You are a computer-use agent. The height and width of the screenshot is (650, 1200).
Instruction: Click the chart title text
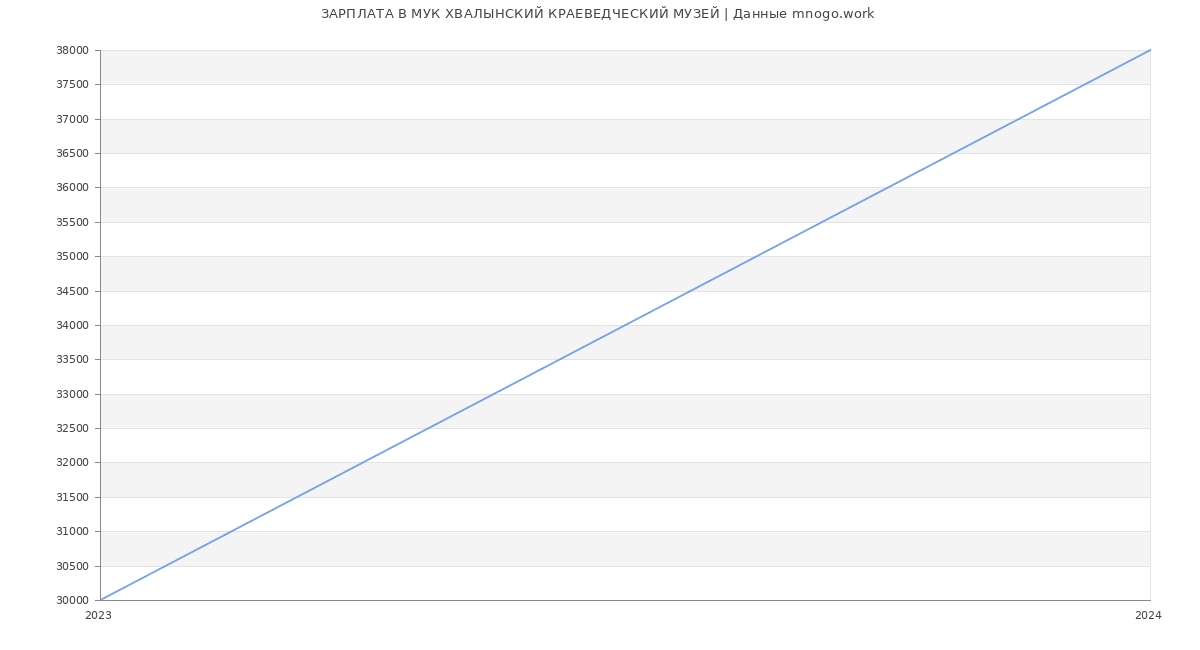(x=597, y=14)
